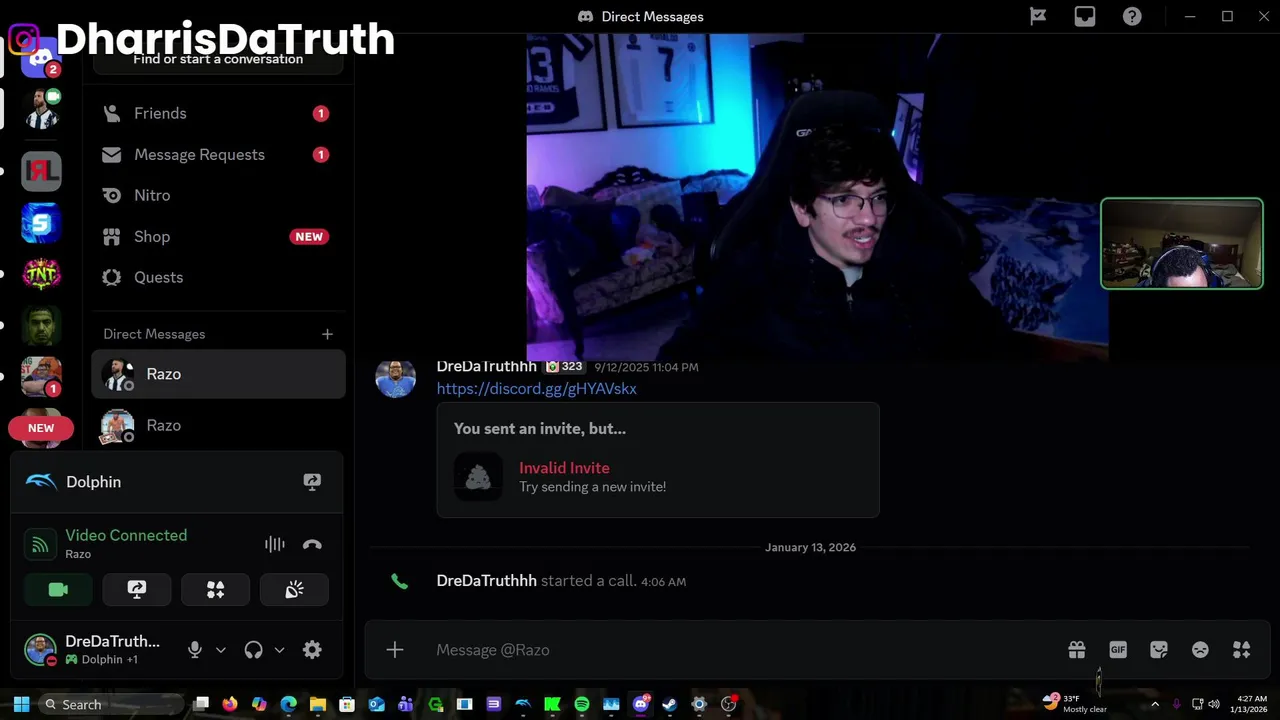Click the self-view video thumbnail
Image resolution: width=1280 pixels, height=720 pixels.
(x=1182, y=243)
